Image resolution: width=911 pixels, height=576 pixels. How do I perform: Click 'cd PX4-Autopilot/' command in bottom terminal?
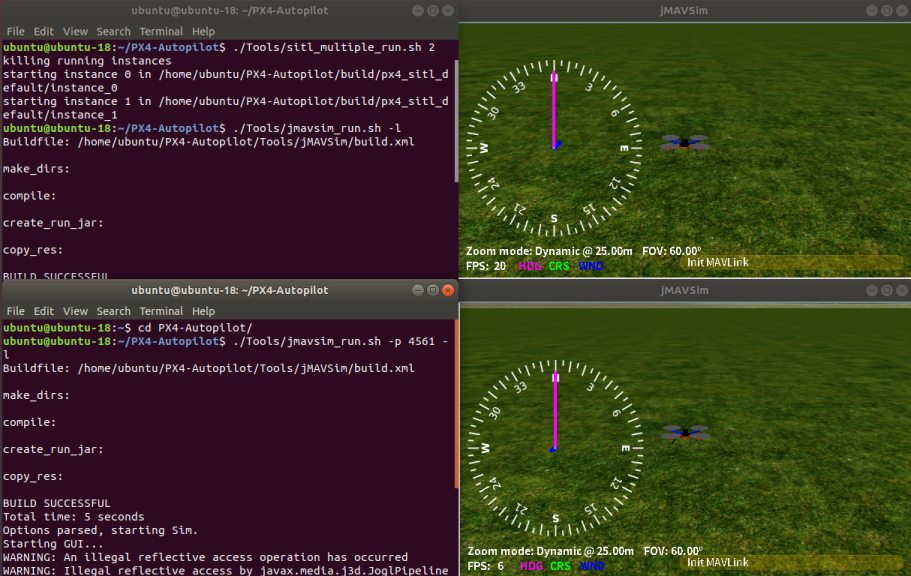tap(195, 327)
